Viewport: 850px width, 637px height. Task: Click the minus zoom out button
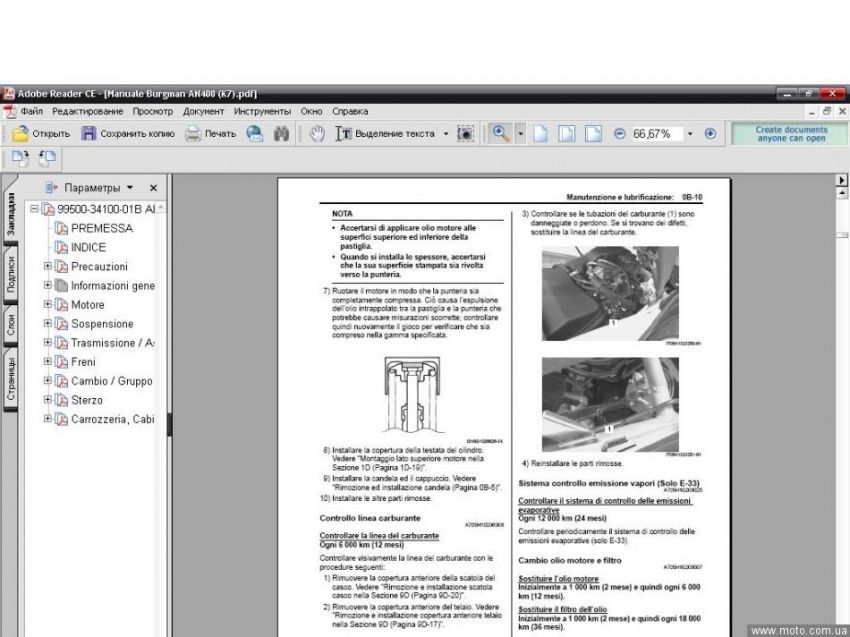pyautogui.click(x=619, y=133)
